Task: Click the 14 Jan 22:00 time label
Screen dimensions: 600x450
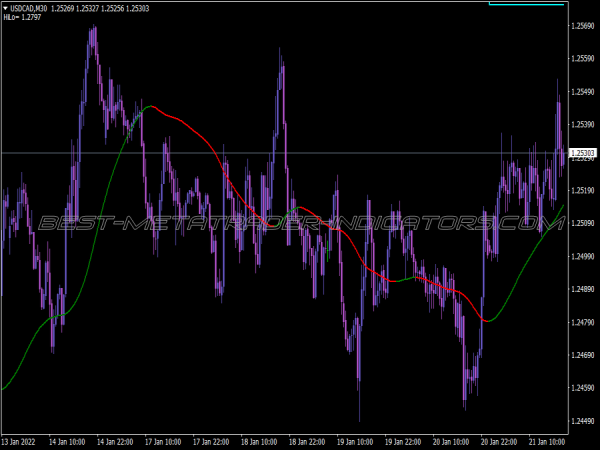Action: 115,442
